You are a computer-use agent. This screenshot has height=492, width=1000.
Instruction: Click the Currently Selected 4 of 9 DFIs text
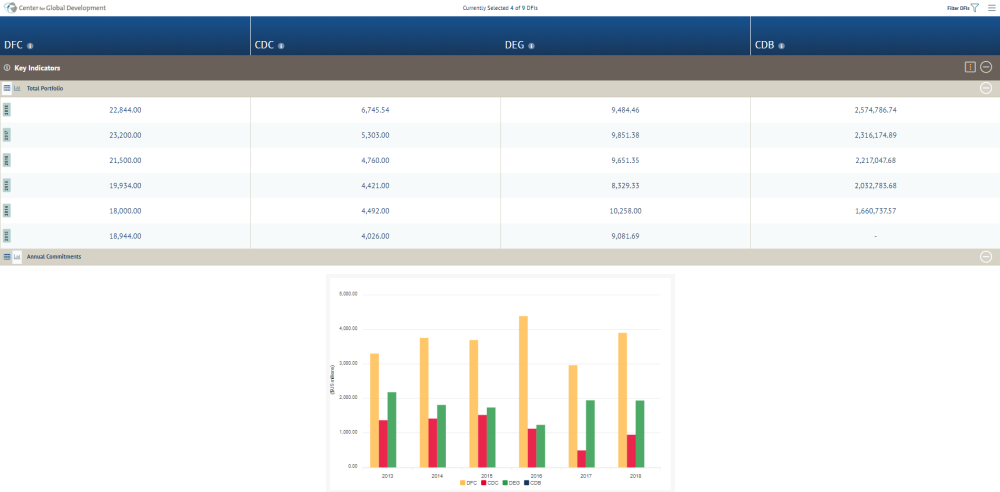click(500, 8)
